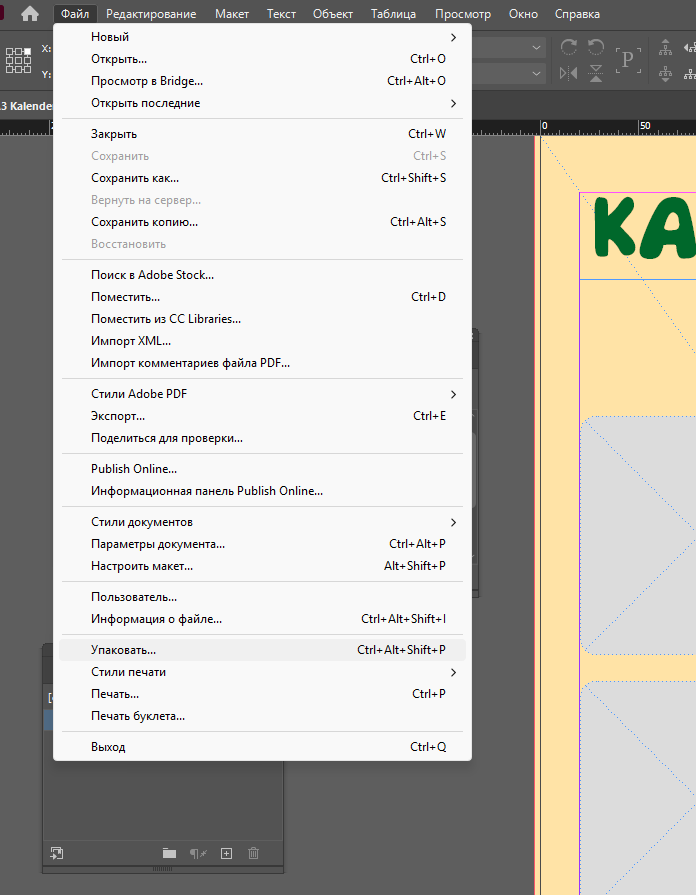Open the Редактирование menu
The height and width of the screenshot is (895, 696).
[151, 14]
